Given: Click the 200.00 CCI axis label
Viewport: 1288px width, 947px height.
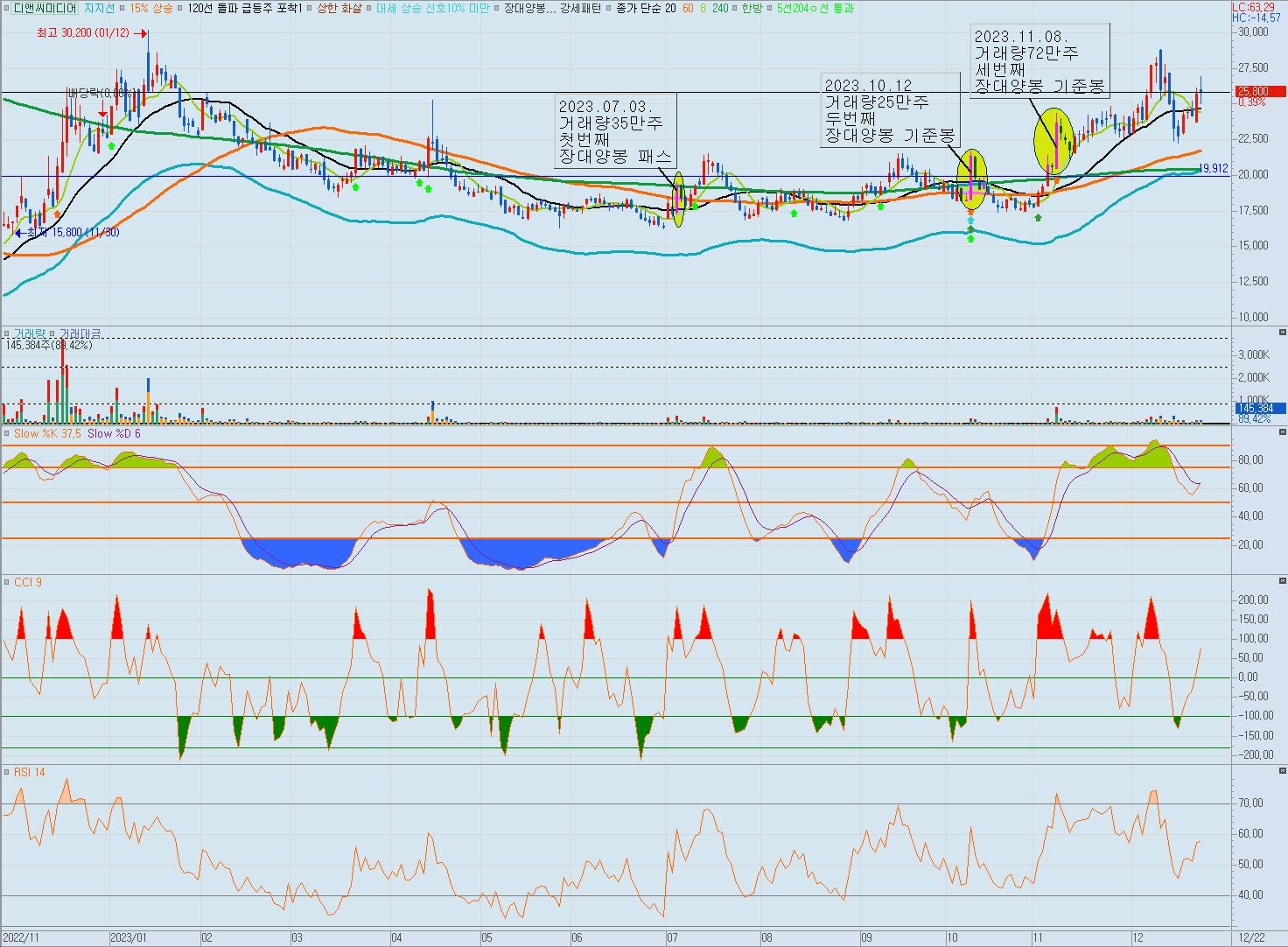Looking at the screenshot, I should [x=1254, y=600].
